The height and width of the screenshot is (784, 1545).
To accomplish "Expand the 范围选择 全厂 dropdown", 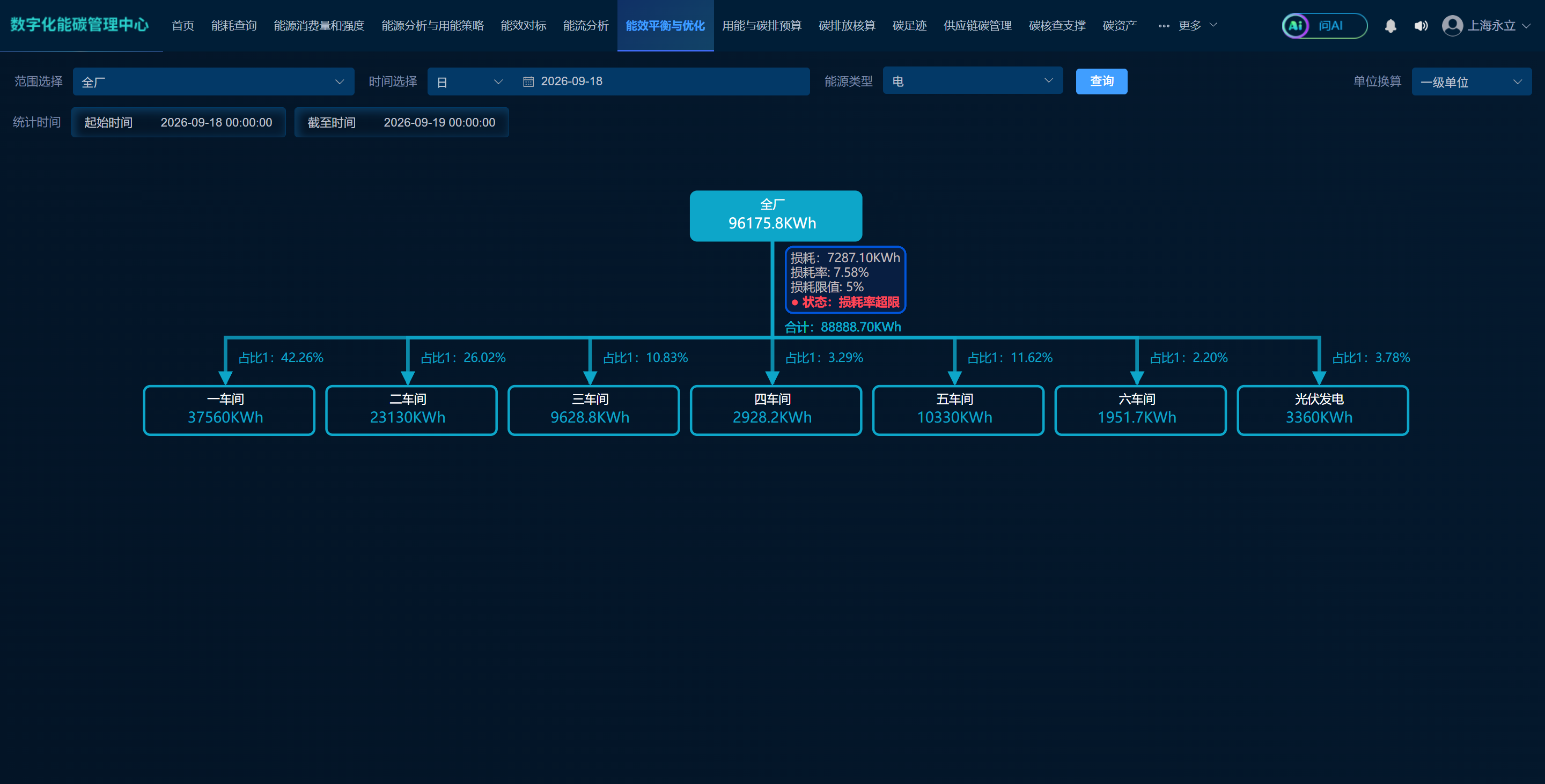I will pos(214,82).
